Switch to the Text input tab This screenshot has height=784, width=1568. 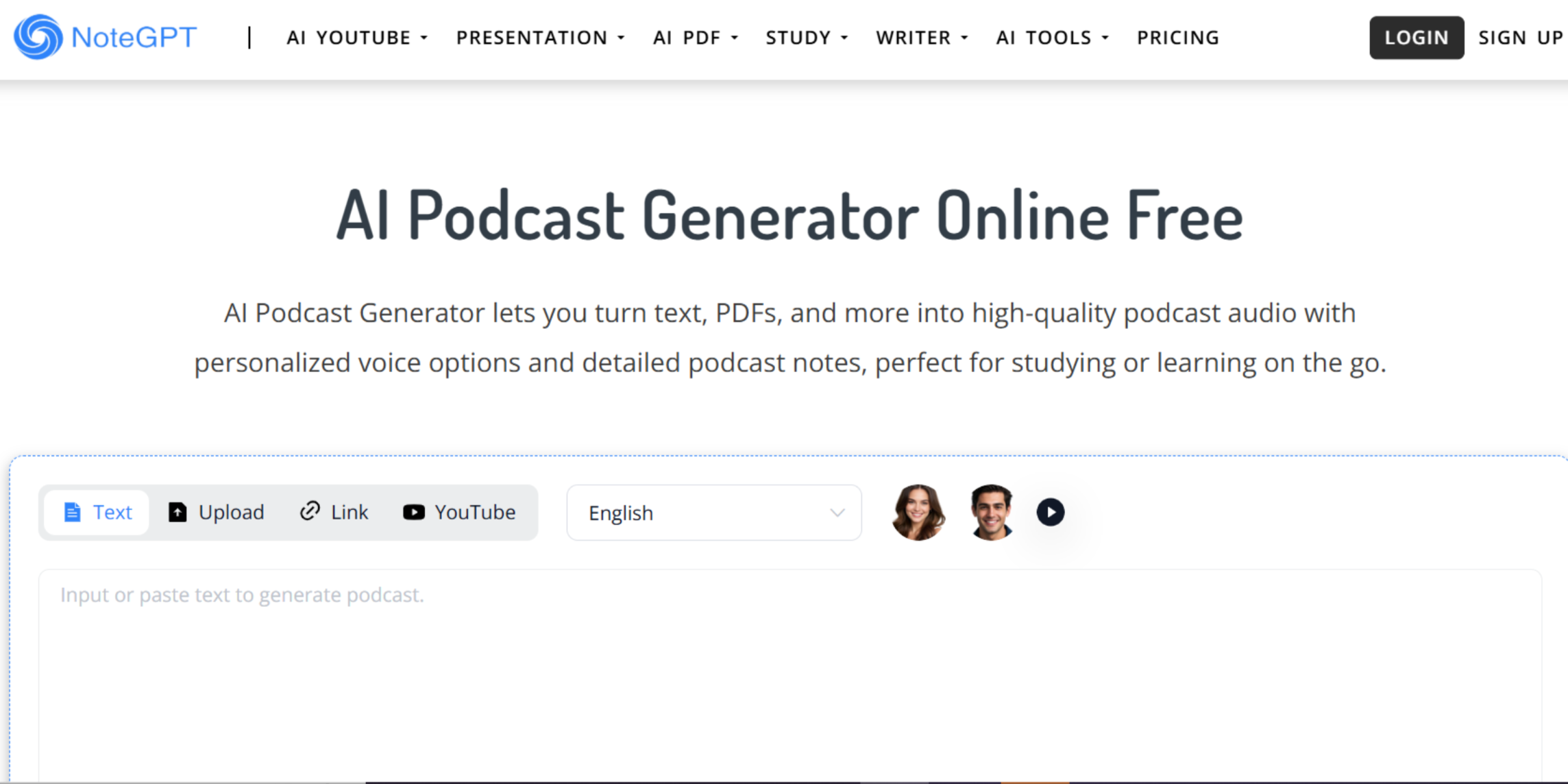tap(97, 512)
